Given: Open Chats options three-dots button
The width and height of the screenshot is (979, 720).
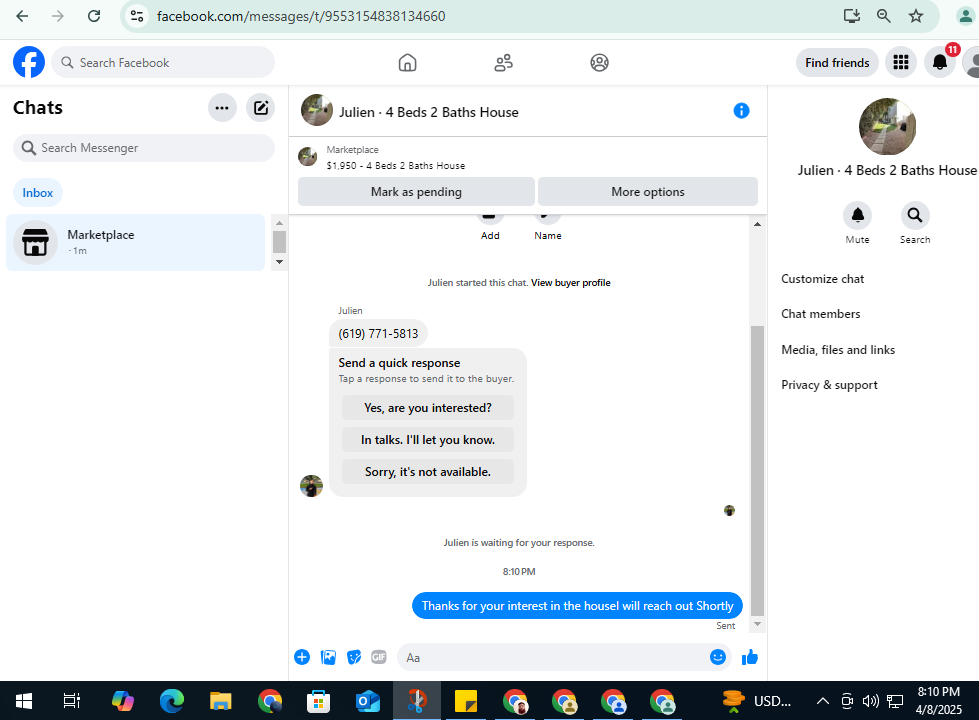Looking at the screenshot, I should tap(222, 108).
